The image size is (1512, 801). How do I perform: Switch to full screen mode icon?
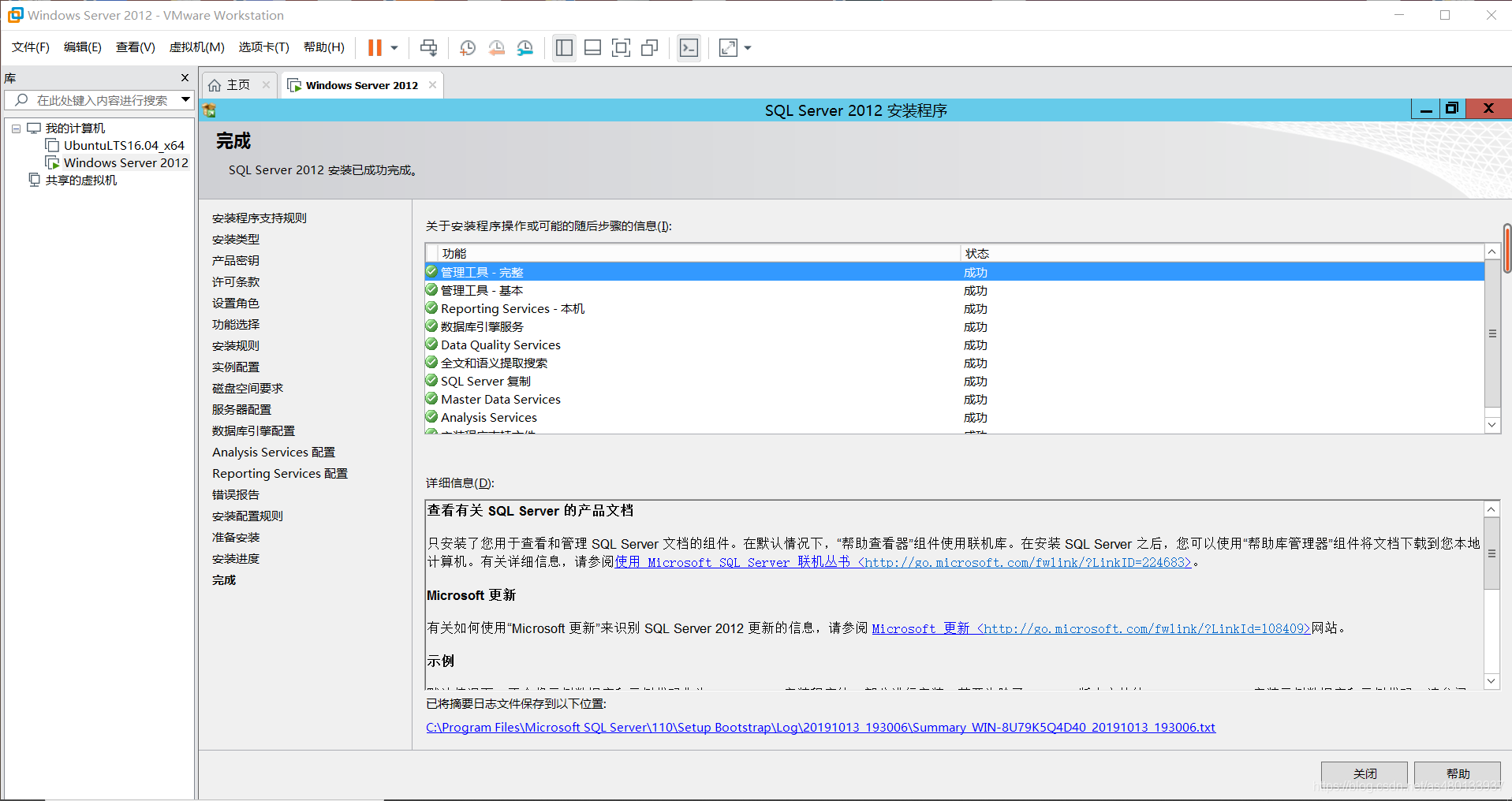coord(622,48)
